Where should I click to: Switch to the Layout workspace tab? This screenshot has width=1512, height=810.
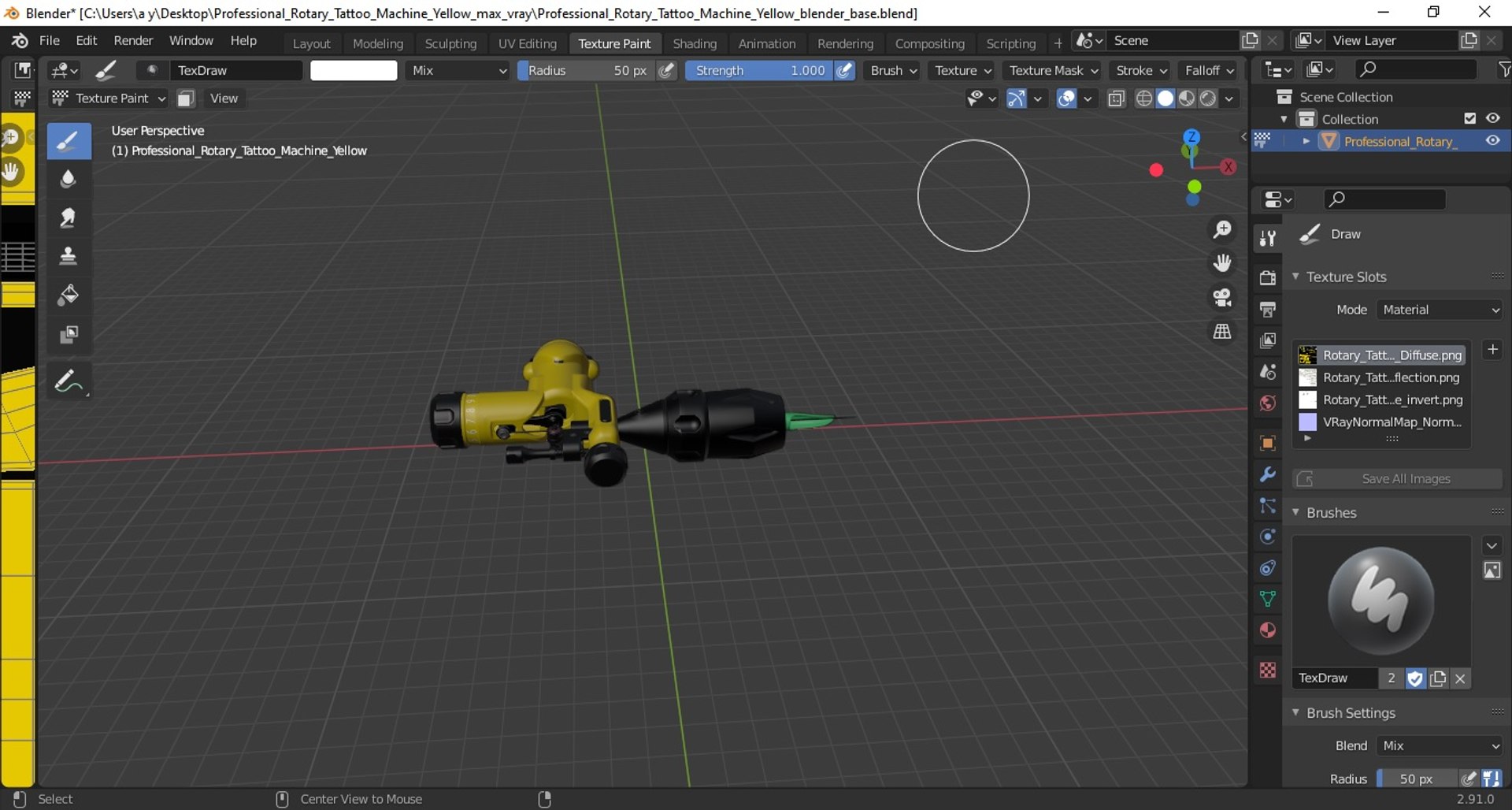(311, 43)
